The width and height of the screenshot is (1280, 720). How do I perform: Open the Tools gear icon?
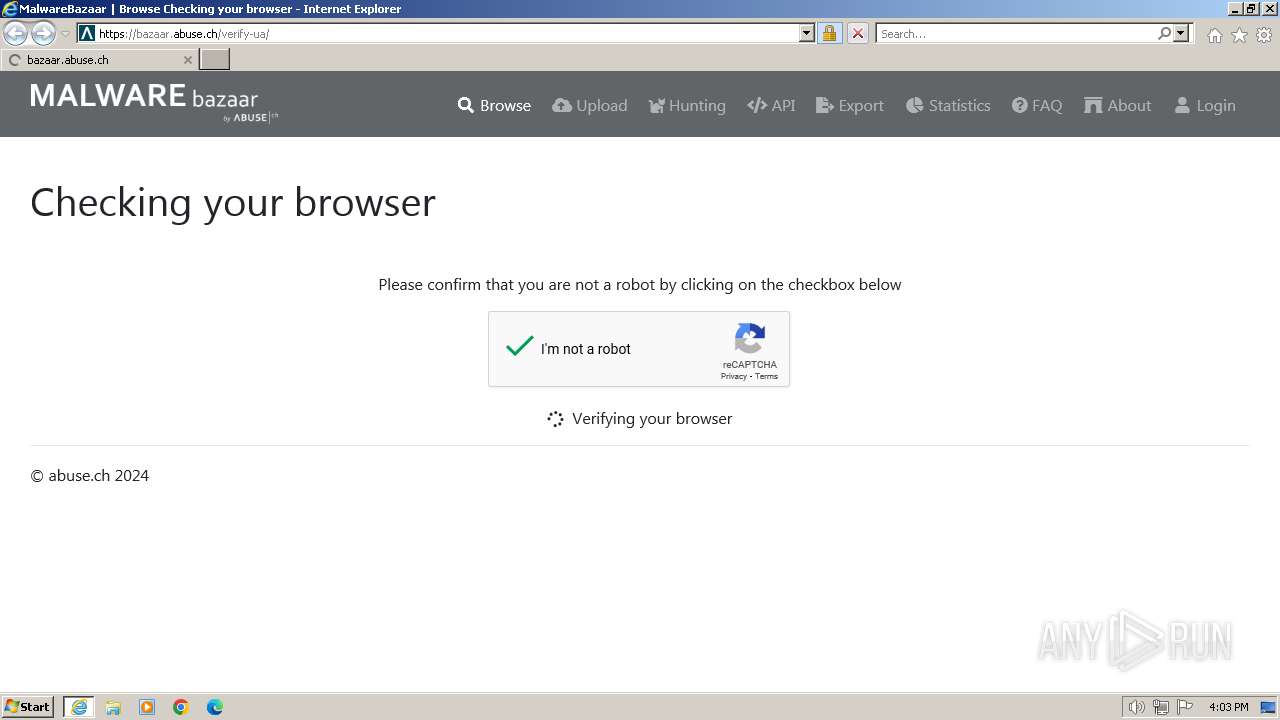pos(1264,35)
